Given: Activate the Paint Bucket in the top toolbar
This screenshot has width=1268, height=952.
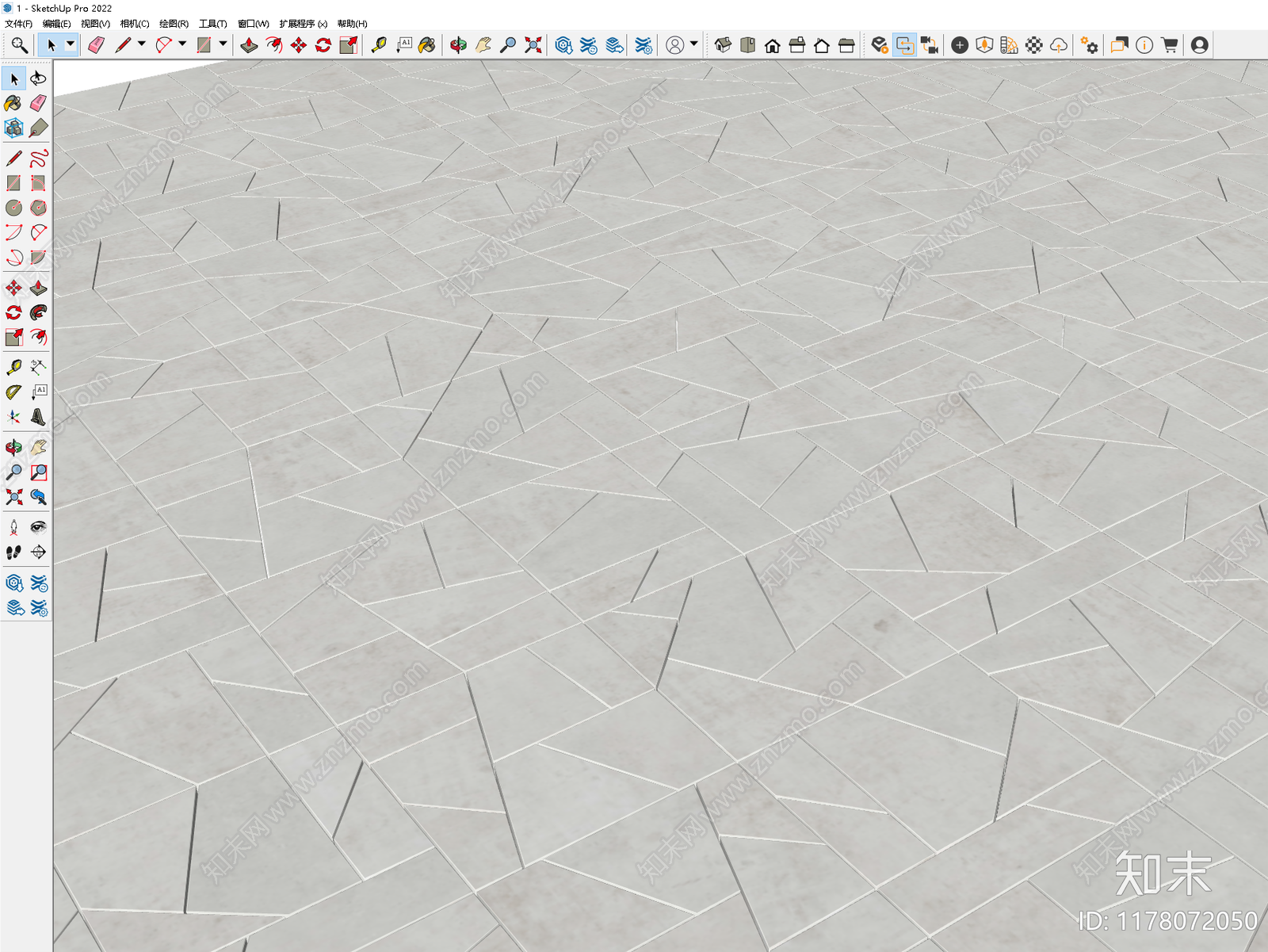Looking at the screenshot, I should point(427,45).
